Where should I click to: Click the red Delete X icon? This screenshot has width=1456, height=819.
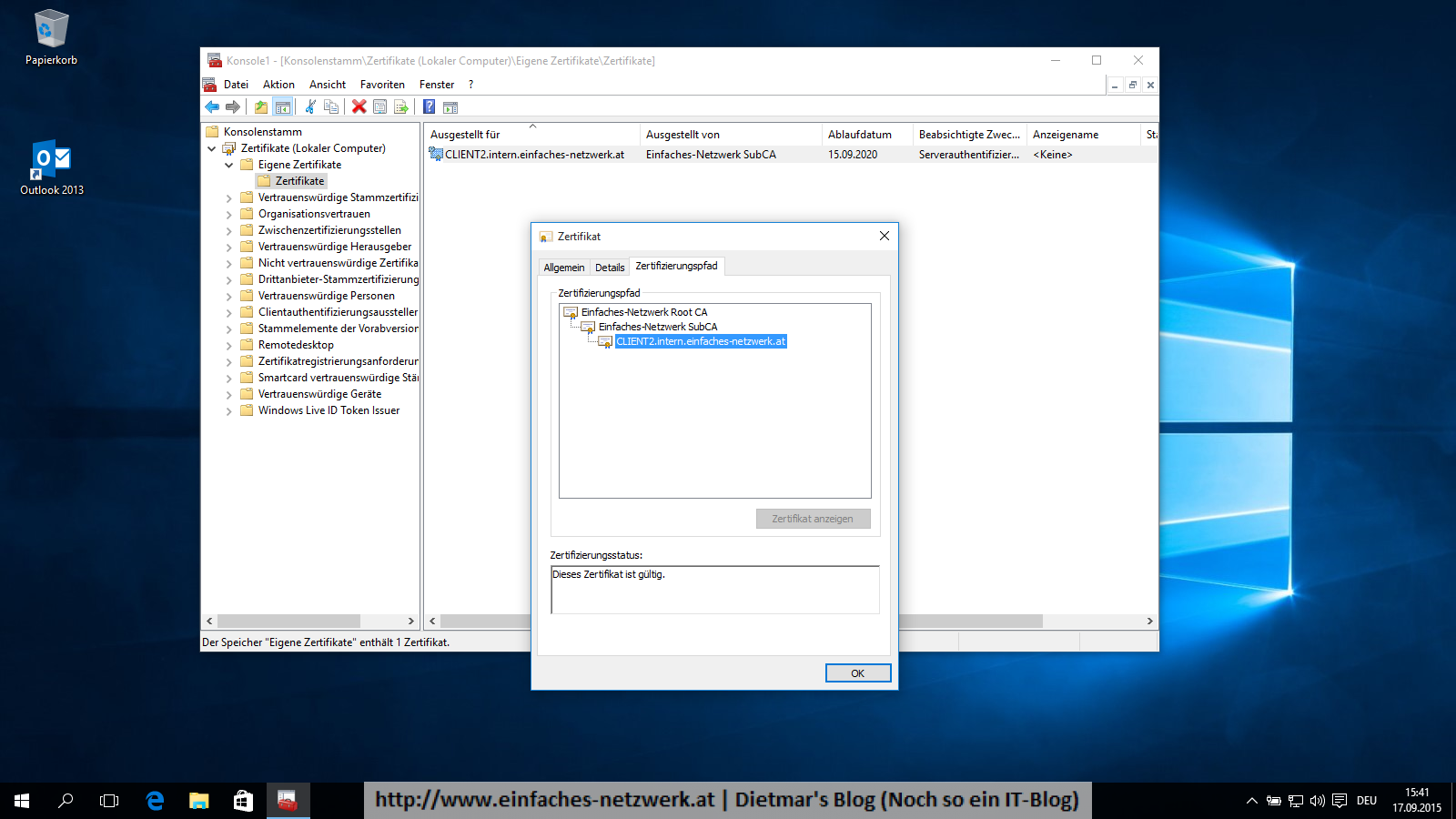[x=359, y=107]
